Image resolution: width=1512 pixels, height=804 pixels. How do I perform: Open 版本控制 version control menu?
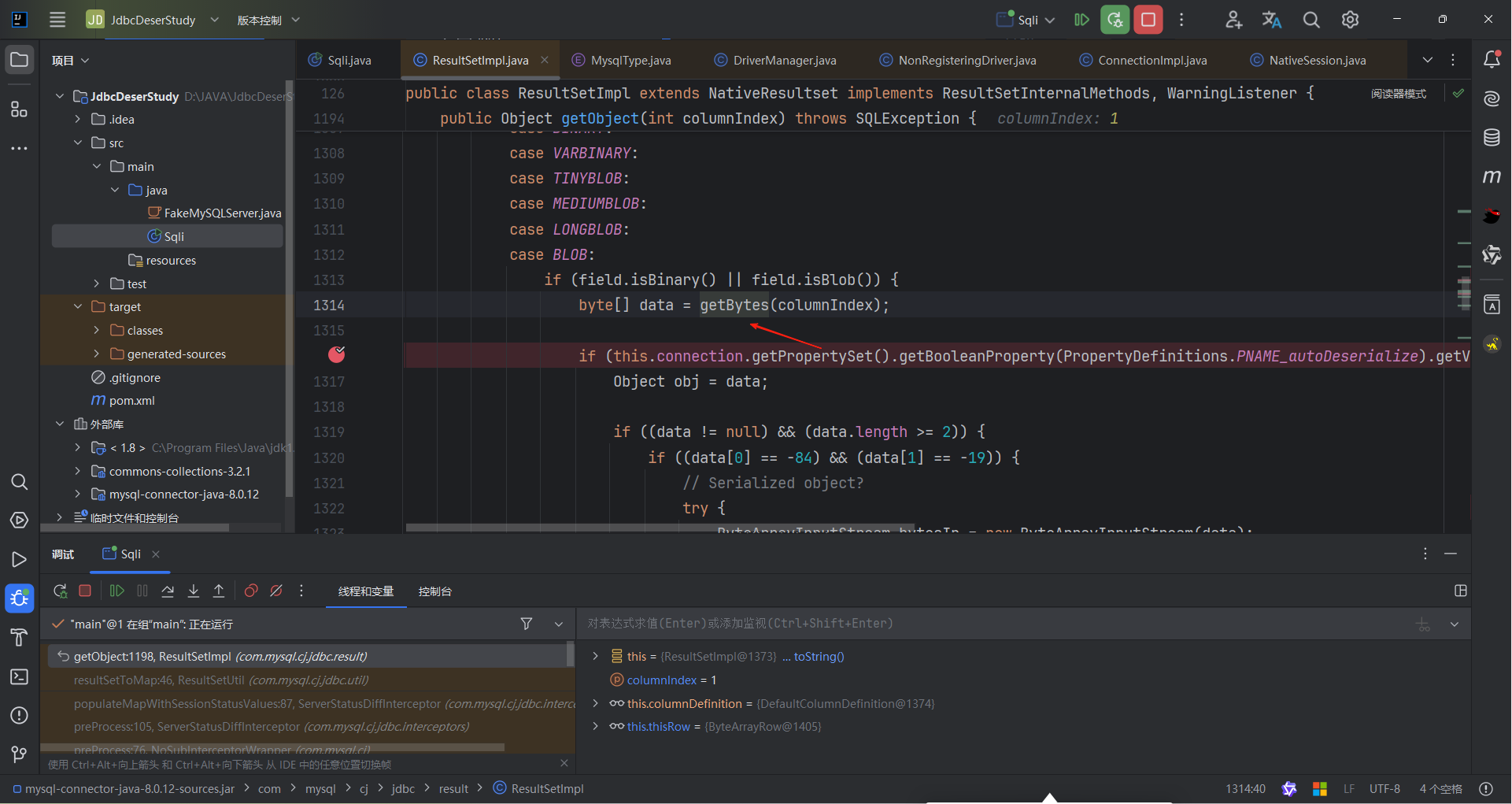(268, 20)
